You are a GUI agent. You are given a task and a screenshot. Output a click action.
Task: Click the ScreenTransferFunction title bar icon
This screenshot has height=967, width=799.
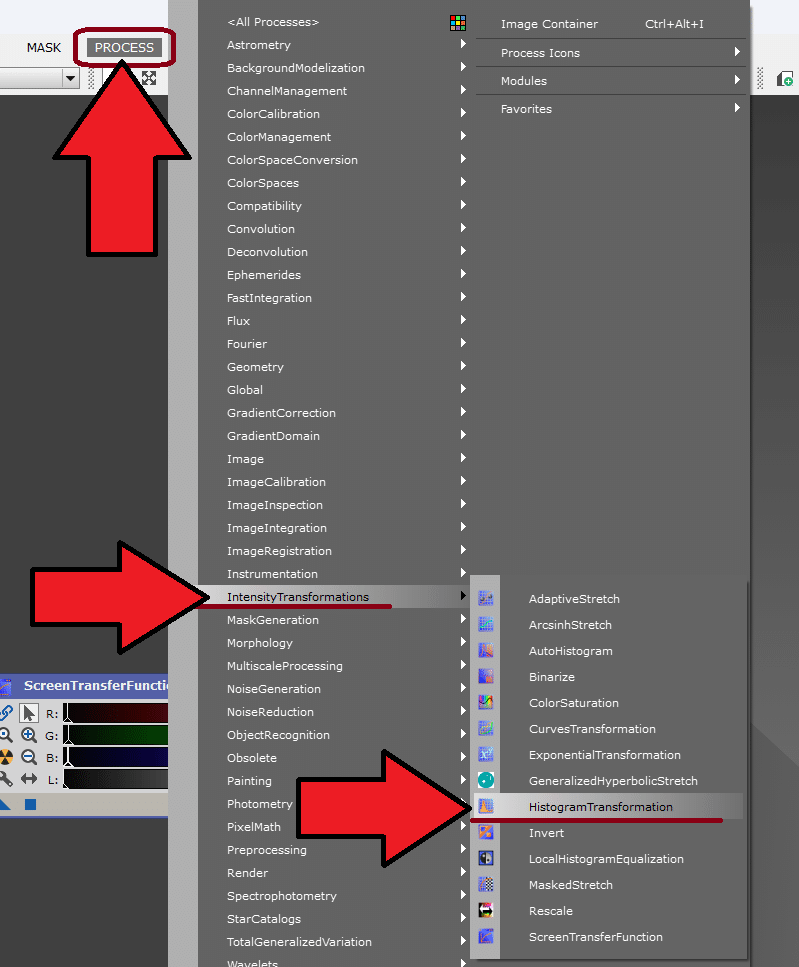pos(6,686)
